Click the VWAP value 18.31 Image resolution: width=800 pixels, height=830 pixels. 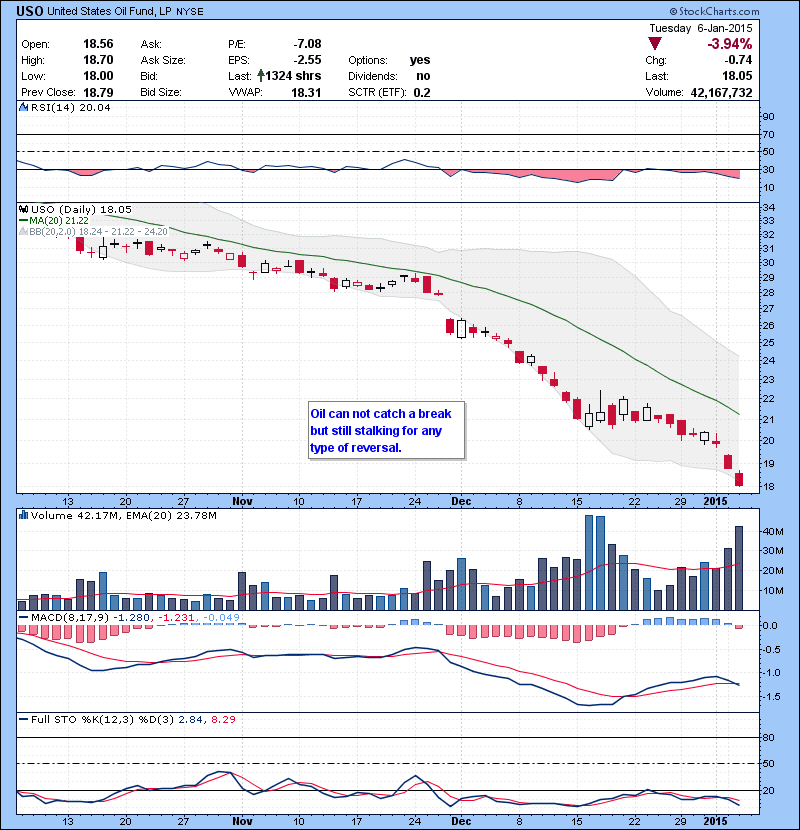pos(306,92)
